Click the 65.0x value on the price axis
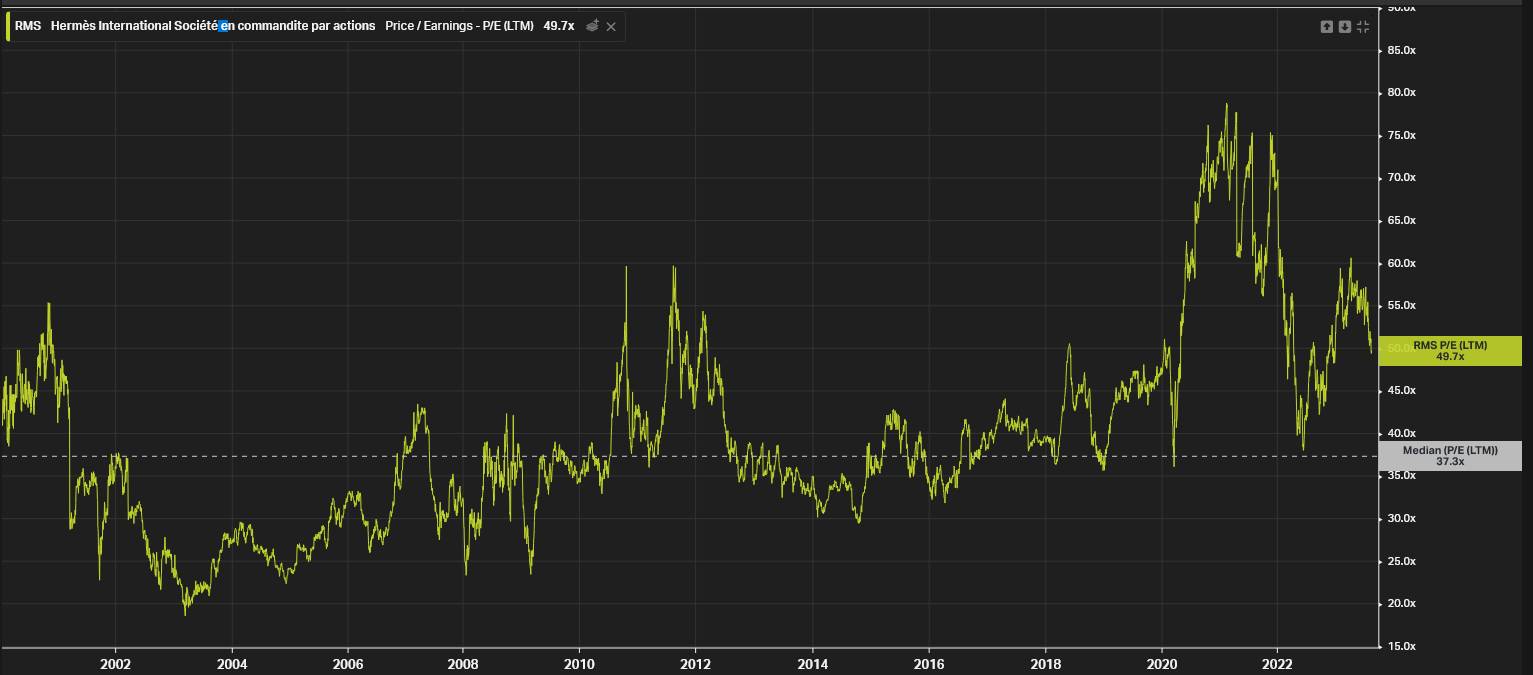The image size is (1533, 675). 1400,220
